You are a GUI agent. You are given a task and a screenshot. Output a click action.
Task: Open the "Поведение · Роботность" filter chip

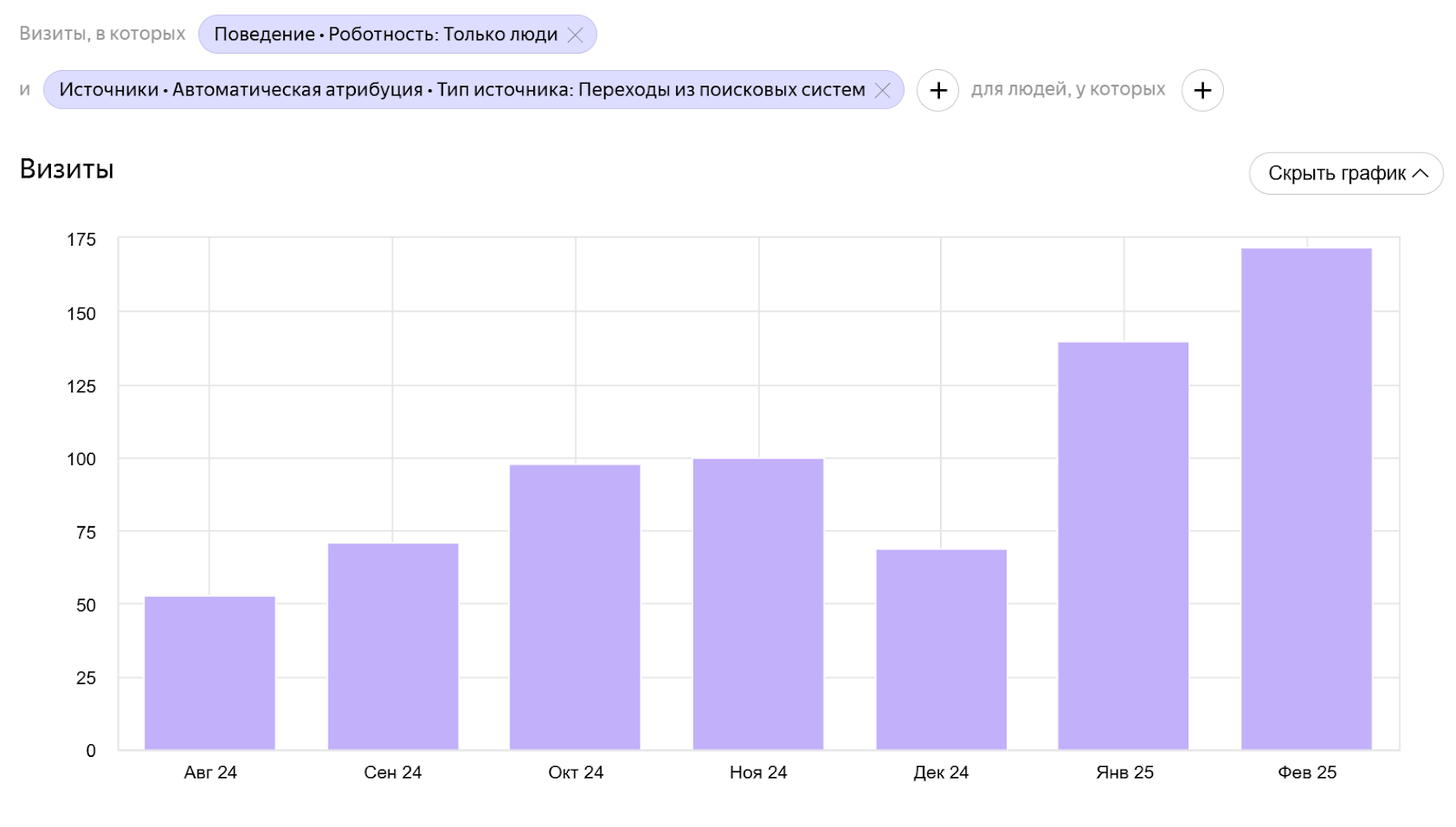point(386,35)
